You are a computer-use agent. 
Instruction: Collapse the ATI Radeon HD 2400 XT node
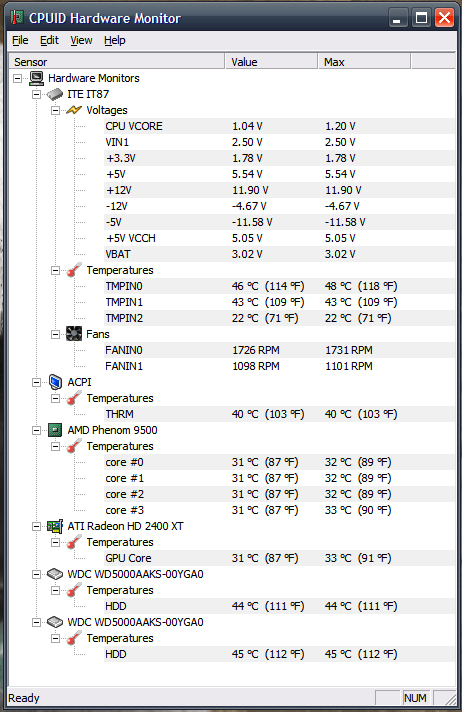[x=36, y=527]
